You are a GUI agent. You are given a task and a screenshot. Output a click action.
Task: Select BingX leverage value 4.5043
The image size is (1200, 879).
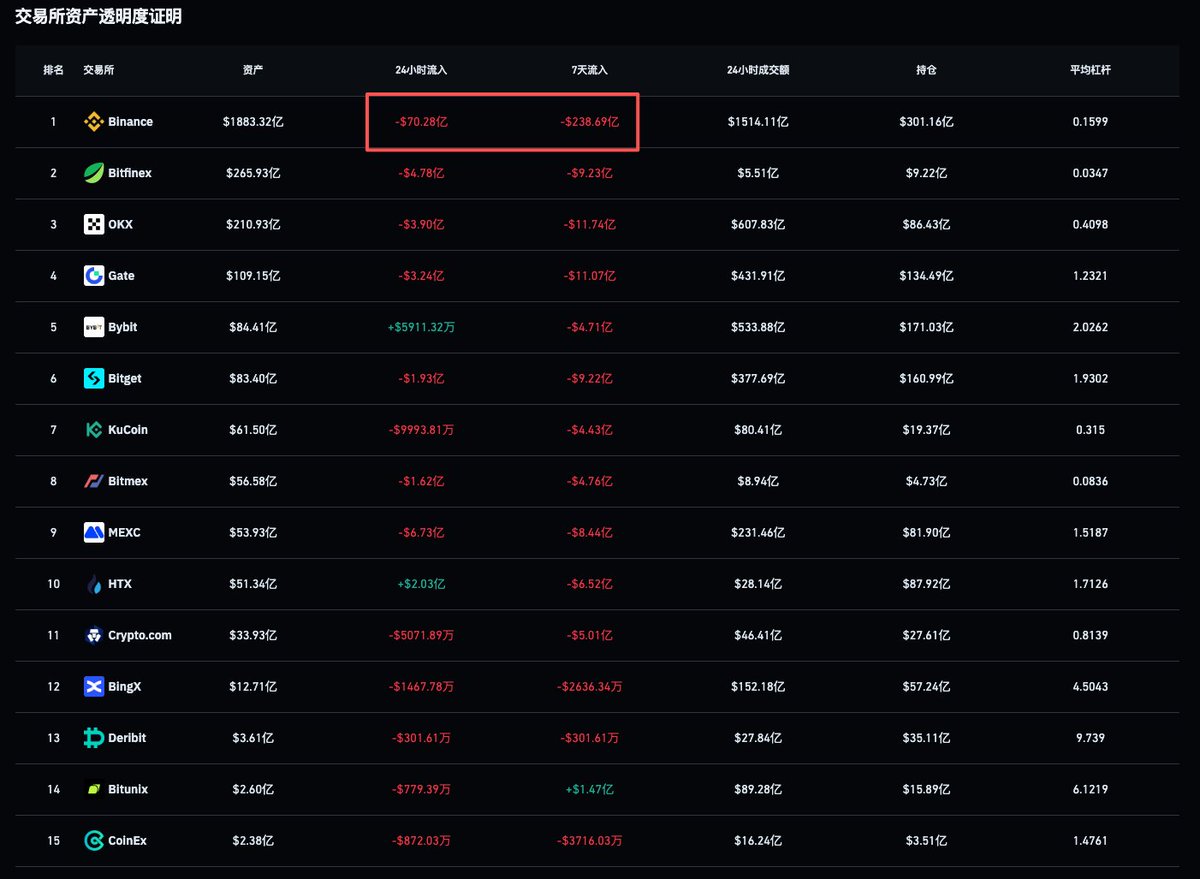1089,686
